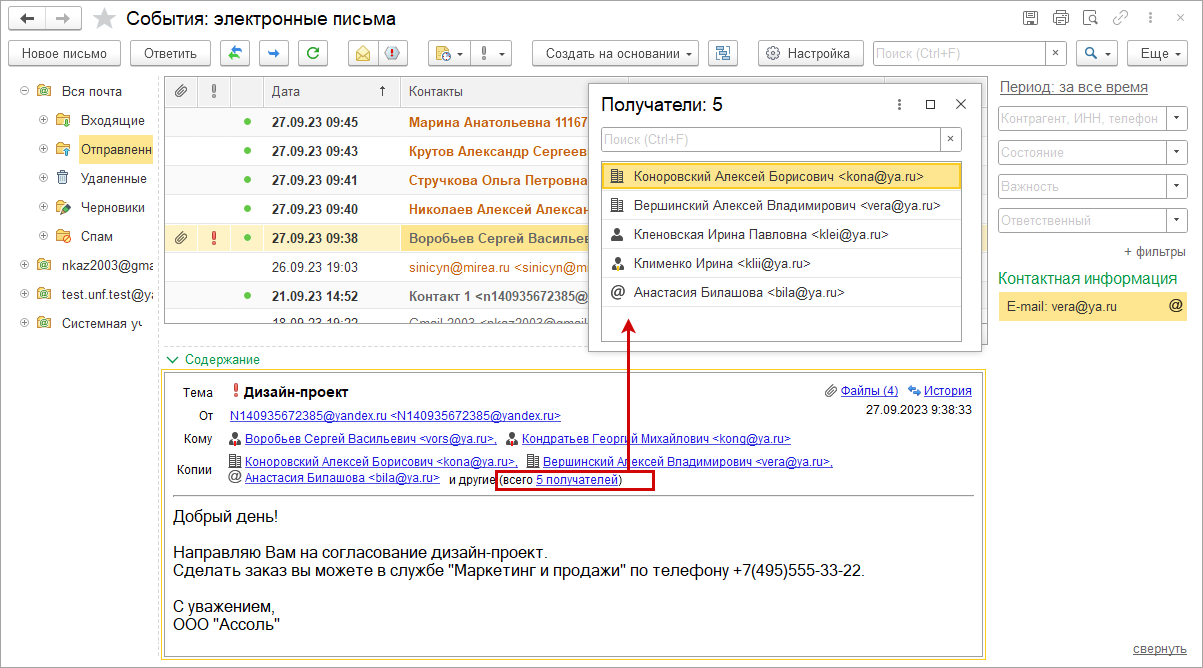Screen dimensions: 1203x668
Task: Click the structure icon beside Создать на основании
Action: tap(723, 53)
